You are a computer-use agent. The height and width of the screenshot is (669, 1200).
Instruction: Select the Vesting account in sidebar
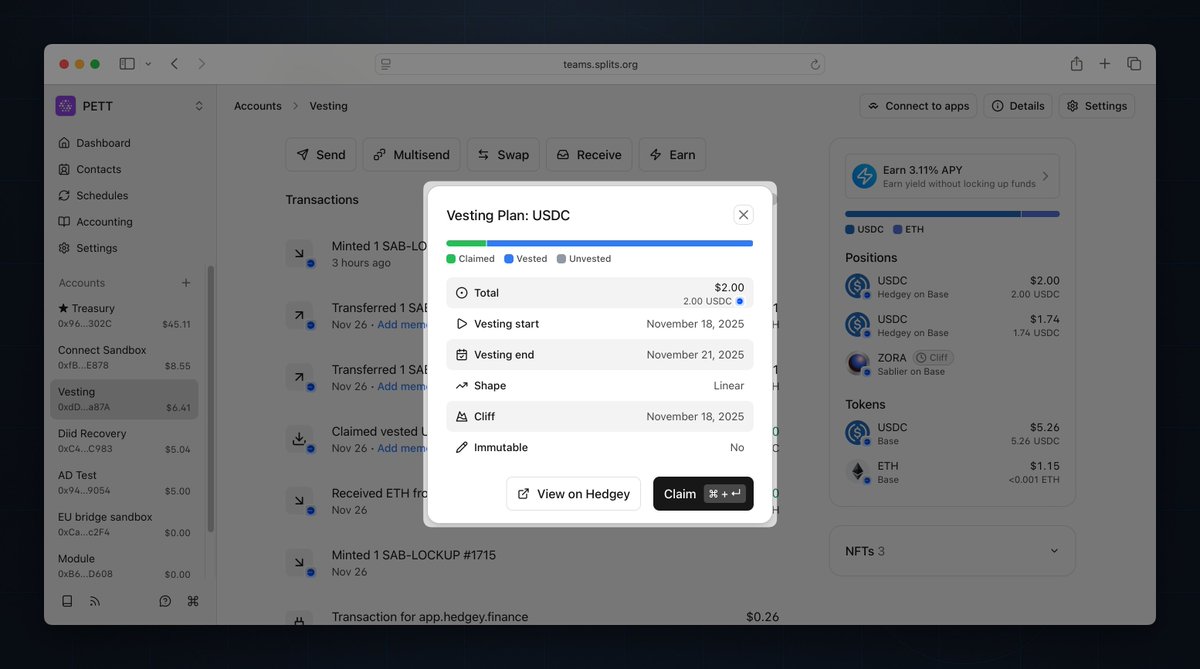[x=124, y=399]
